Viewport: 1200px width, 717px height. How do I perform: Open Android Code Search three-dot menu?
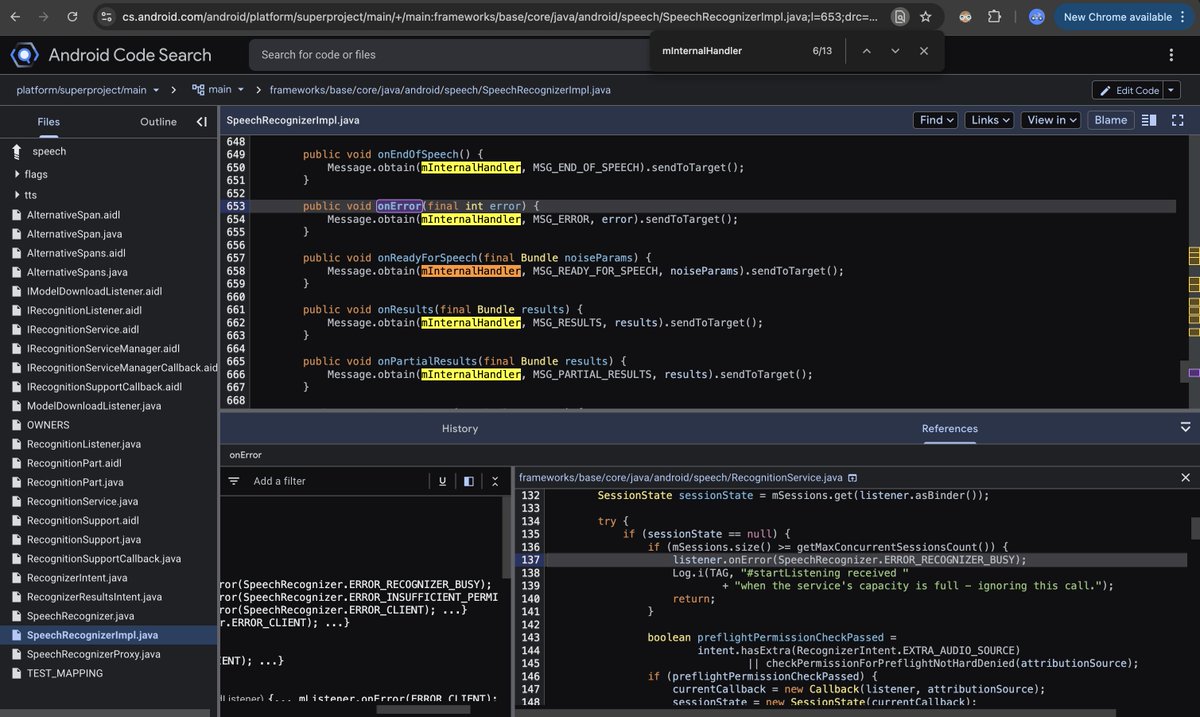tap(1171, 55)
